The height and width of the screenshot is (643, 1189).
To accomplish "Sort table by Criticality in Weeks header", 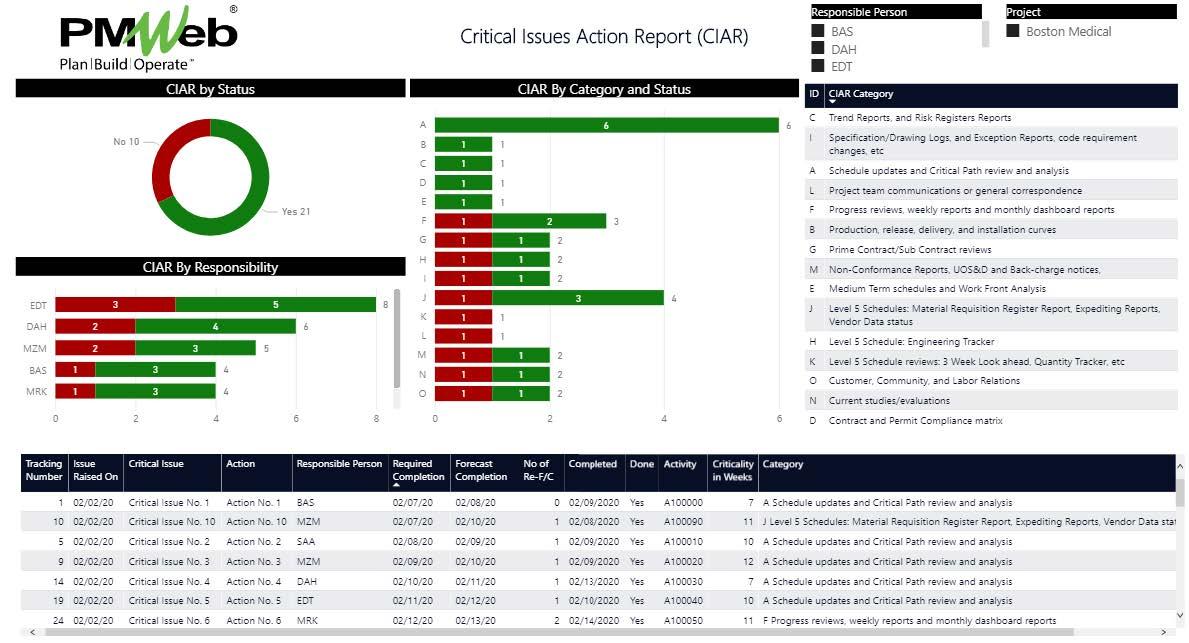I will (x=732, y=470).
